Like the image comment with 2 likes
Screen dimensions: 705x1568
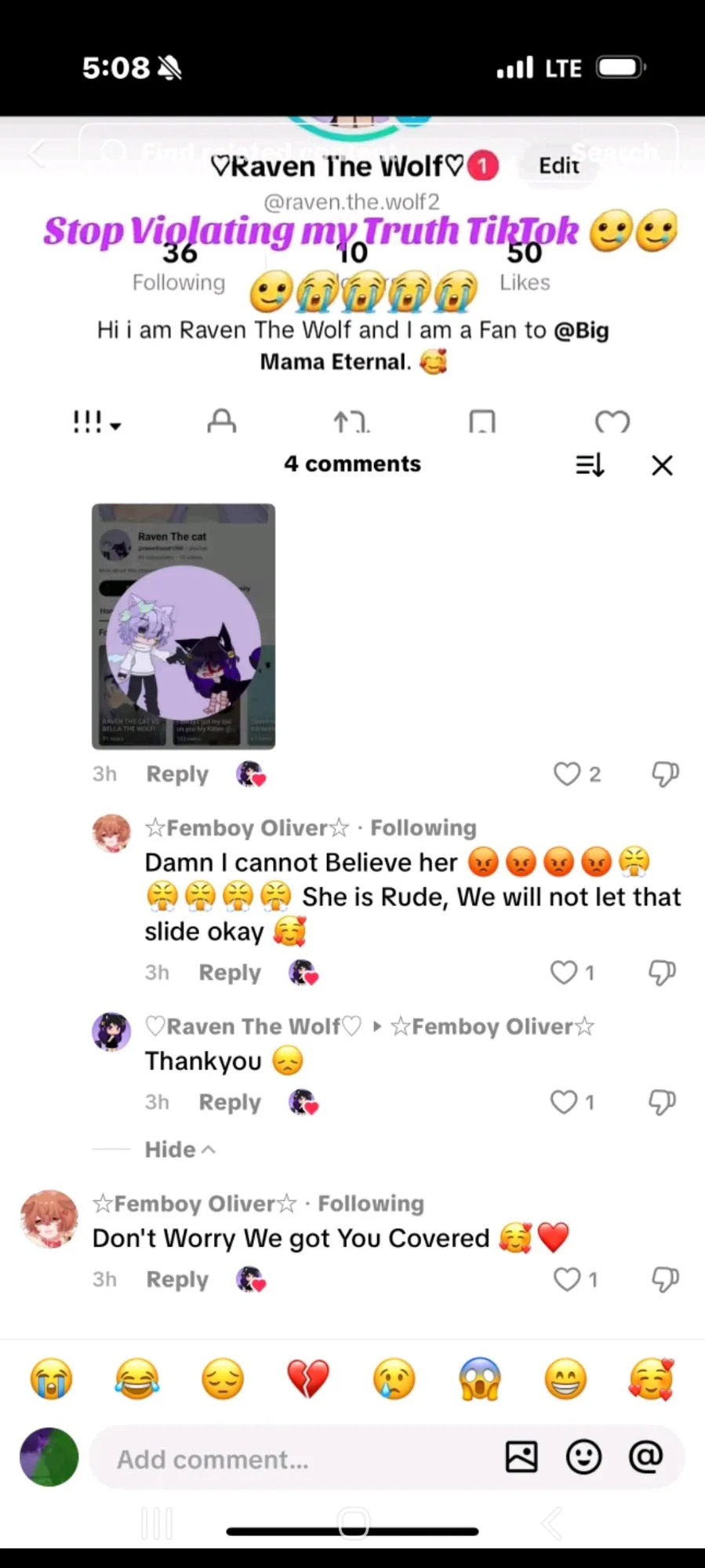pos(567,774)
